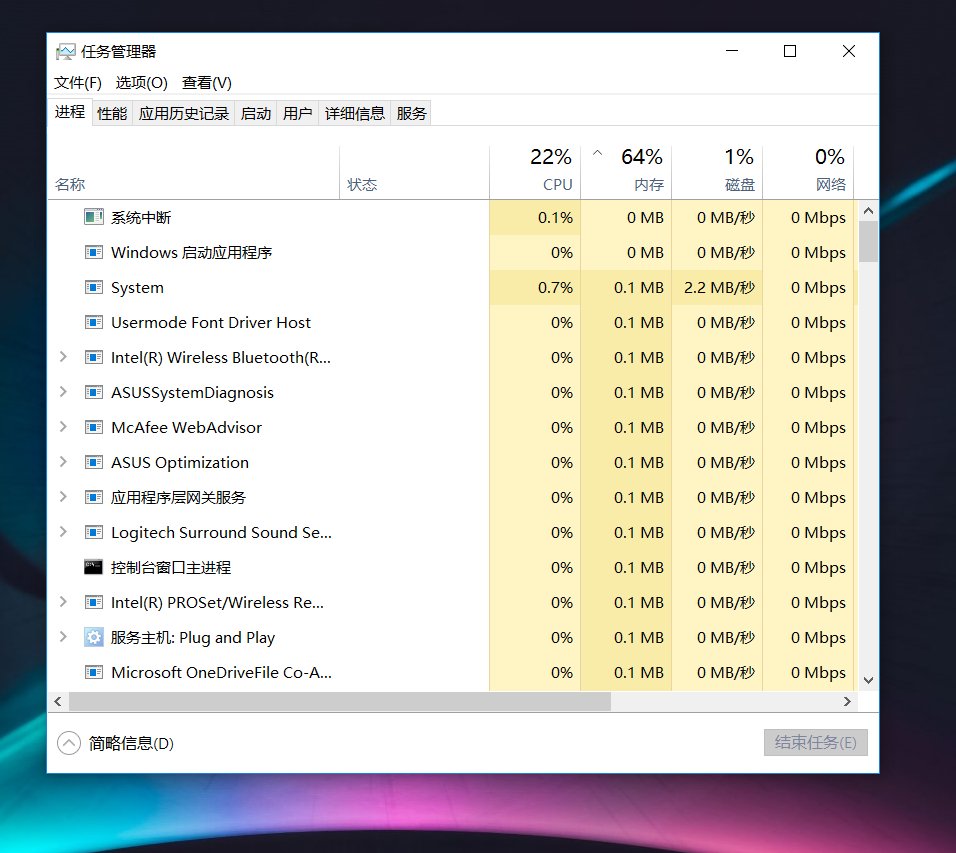This screenshot has height=853, width=956.
Task: Sort by the 网络 column header
Action: pyautogui.click(x=808, y=172)
